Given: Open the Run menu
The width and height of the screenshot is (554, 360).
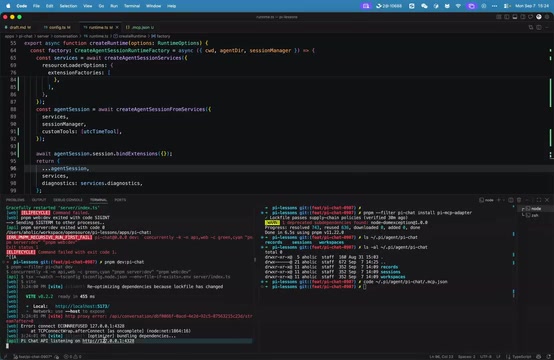Looking at the screenshot, I should coord(114,6).
